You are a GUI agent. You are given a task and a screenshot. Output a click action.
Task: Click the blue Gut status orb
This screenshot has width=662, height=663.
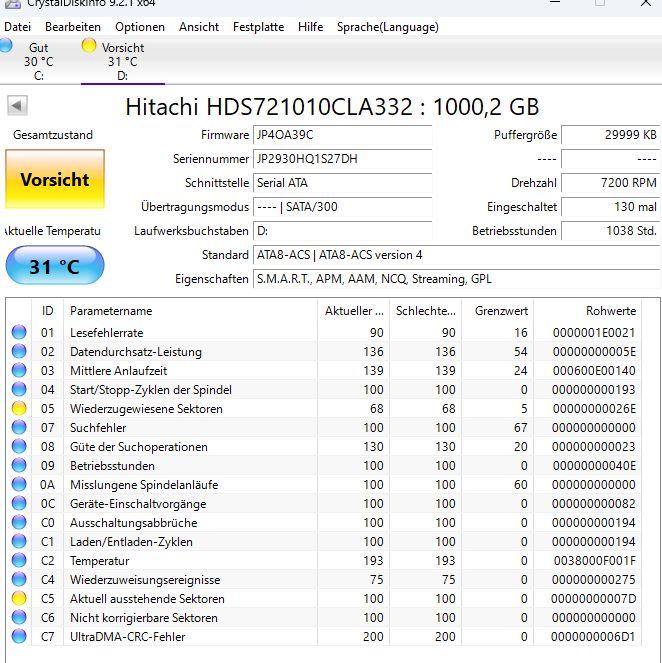5,45
